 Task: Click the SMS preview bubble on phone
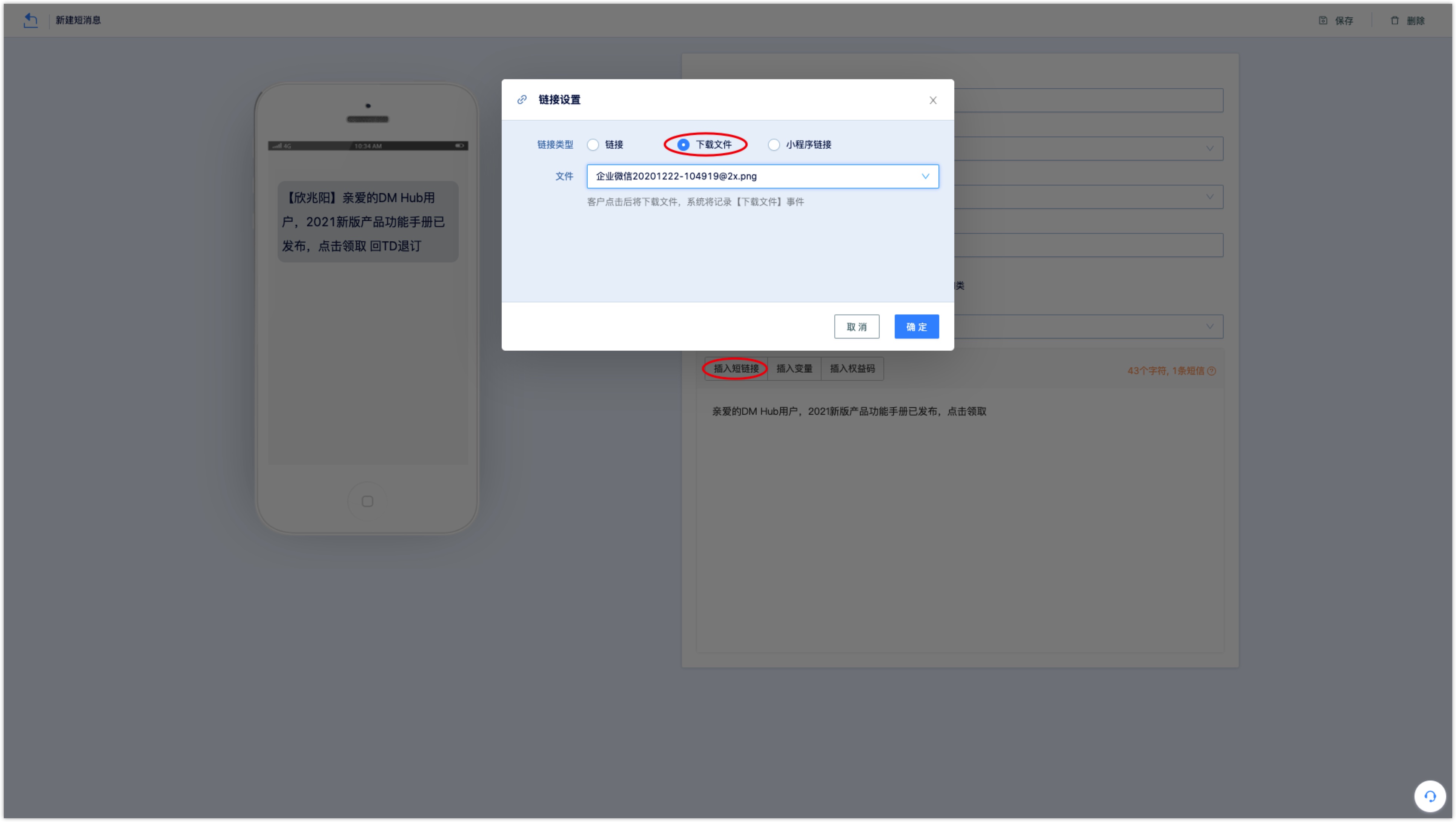pyautogui.click(x=367, y=221)
